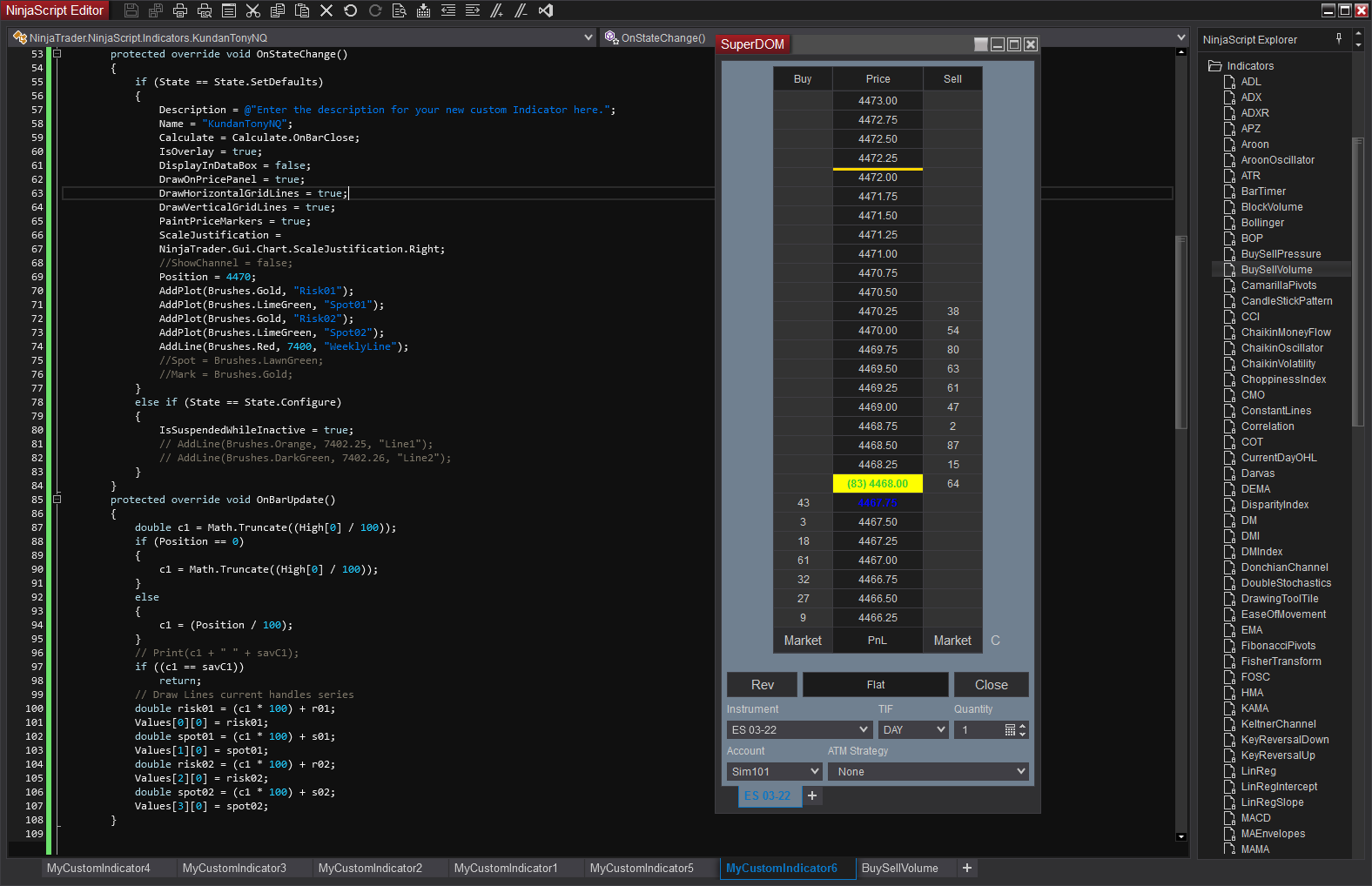Click the code editor vertical scrollbar thumb
Viewport: 1372px width, 886px height.
click(1181, 331)
